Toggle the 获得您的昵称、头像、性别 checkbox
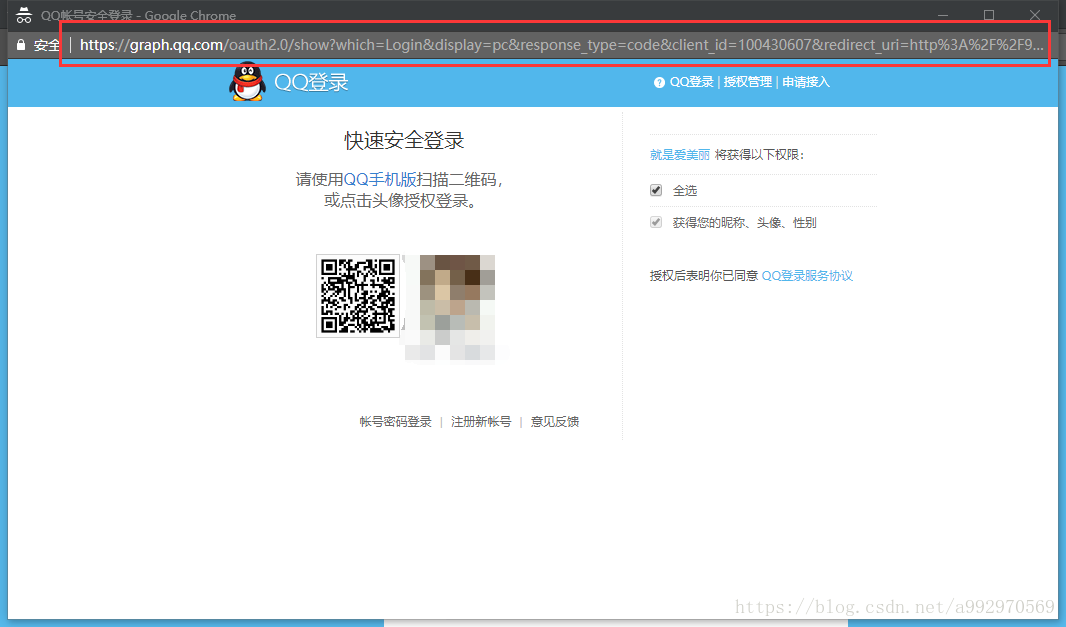 (x=656, y=222)
